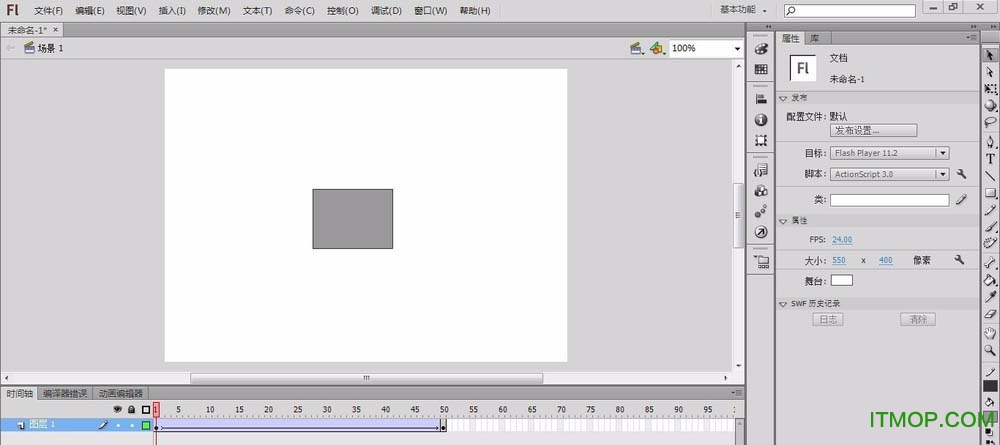Click the ActionScript settings wrench icon
The width and height of the screenshot is (1000, 445).
961,173
